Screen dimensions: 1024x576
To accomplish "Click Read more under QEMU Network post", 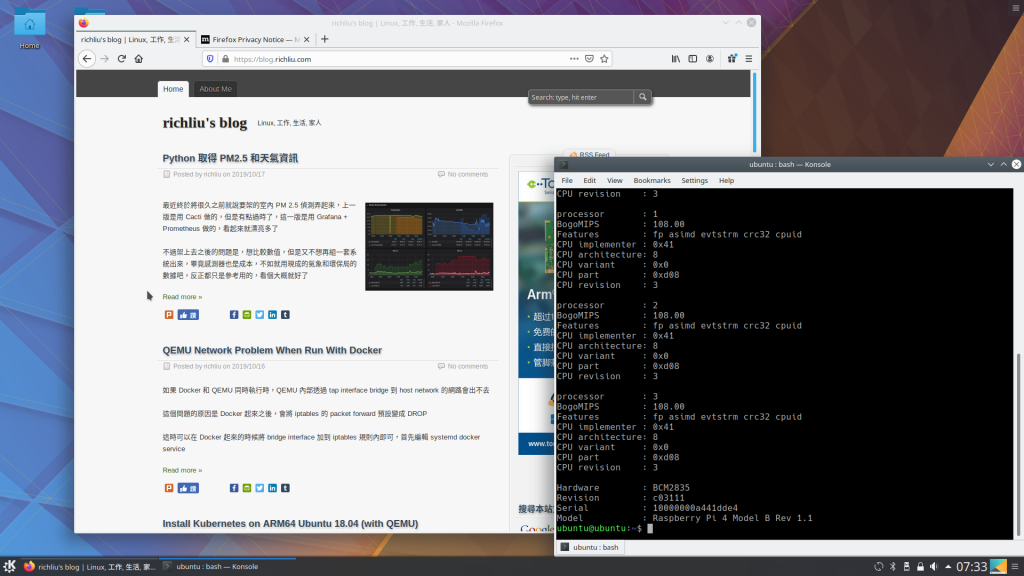I will coord(182,470).
